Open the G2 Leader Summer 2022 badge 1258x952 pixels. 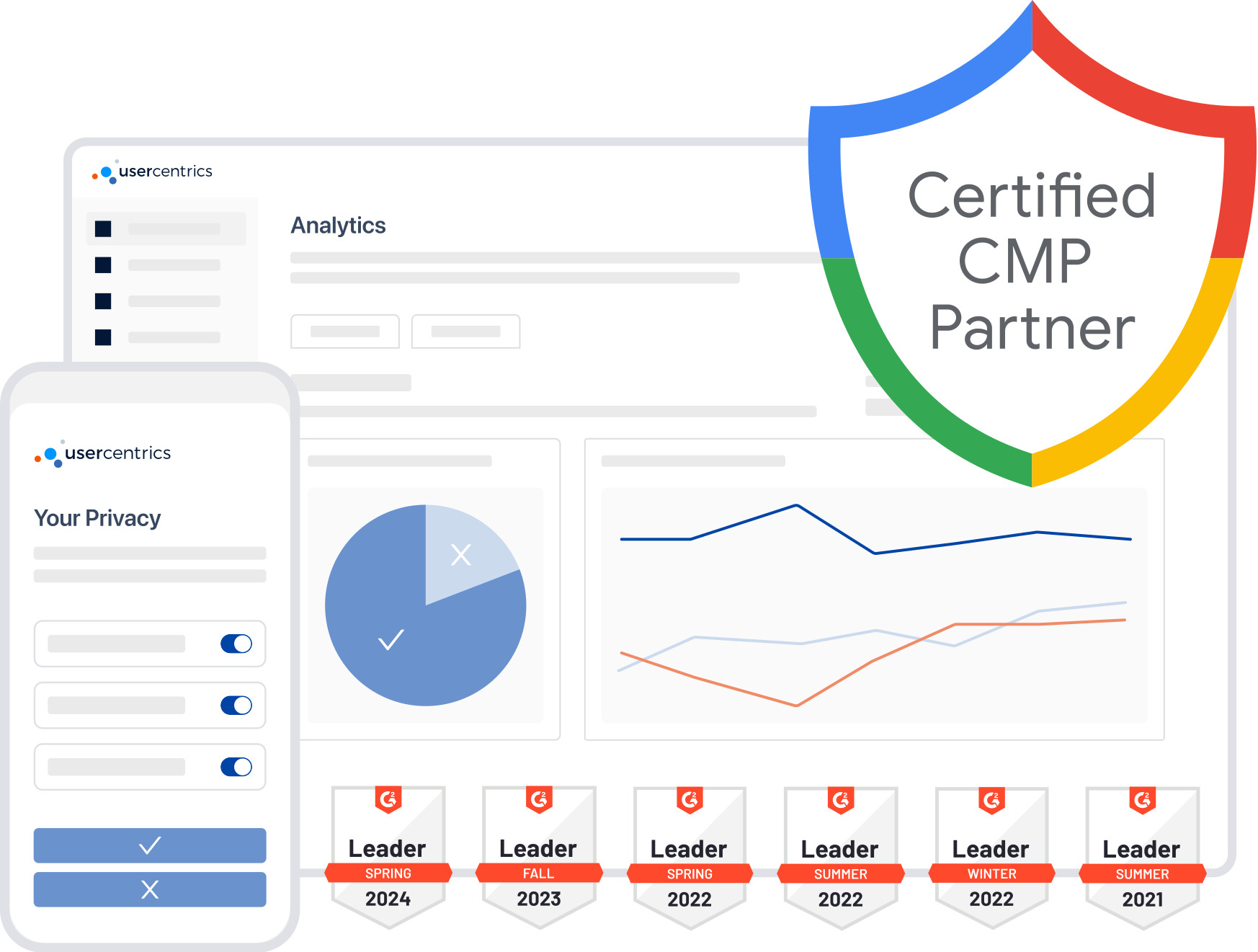click(841, 857)
